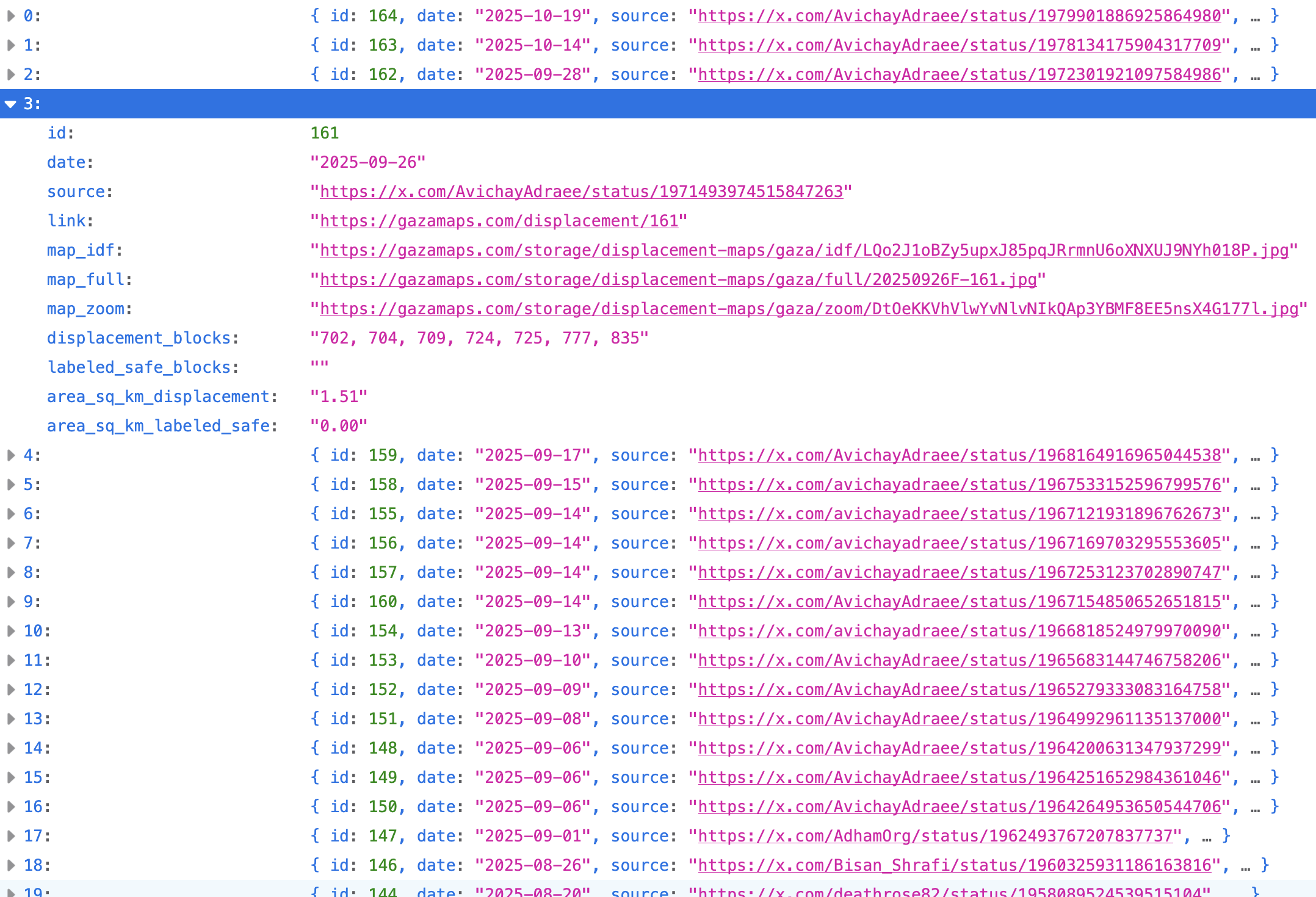Expand row 0 with date 2025-10-19

(x=10, y=16)
